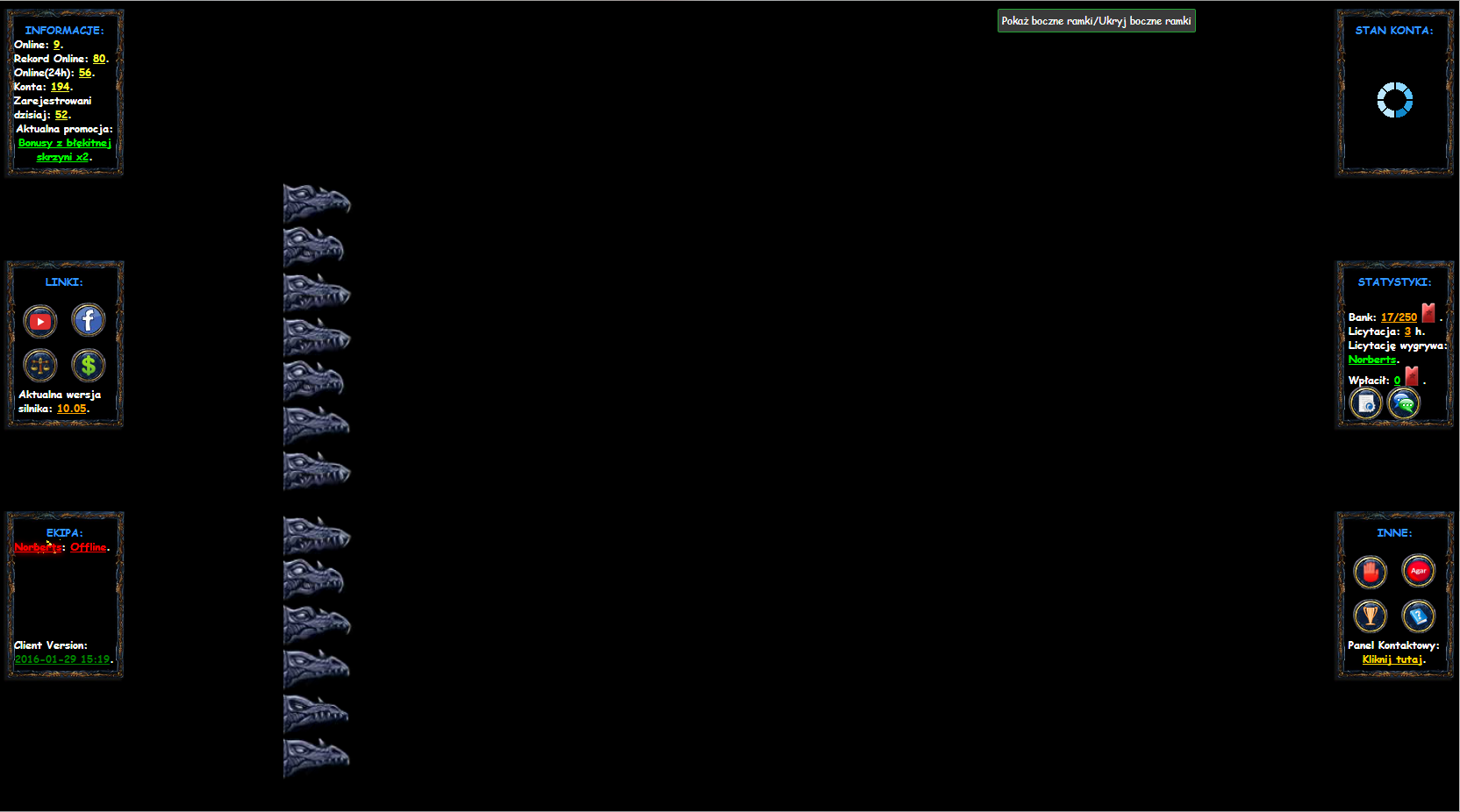Click the Bank value 17/250
1460x812 pixels.
(1399, 317)
